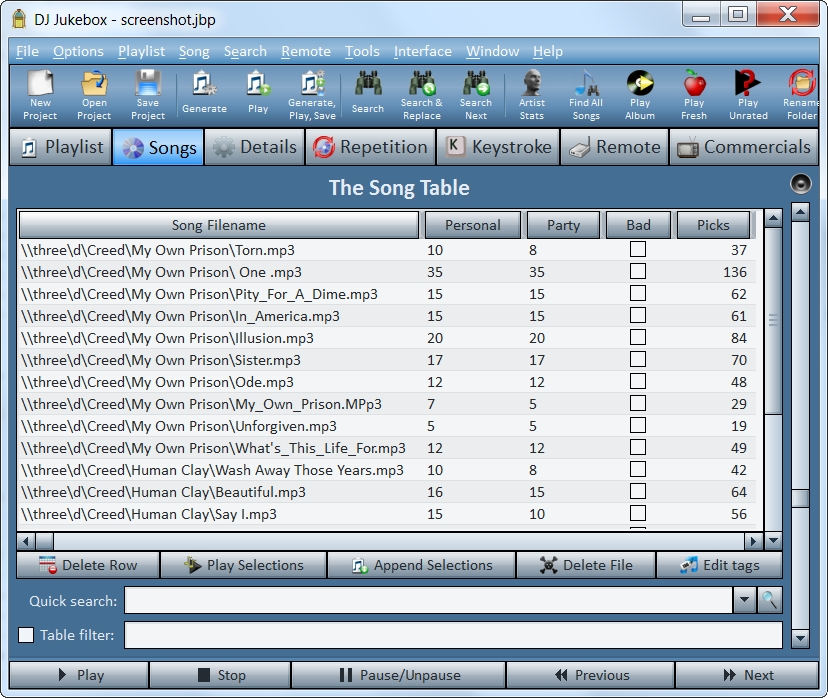Screen dimensions: 828x698
Task: Click the Rename Folder toolbar icon
Action: tap(802, 95)
